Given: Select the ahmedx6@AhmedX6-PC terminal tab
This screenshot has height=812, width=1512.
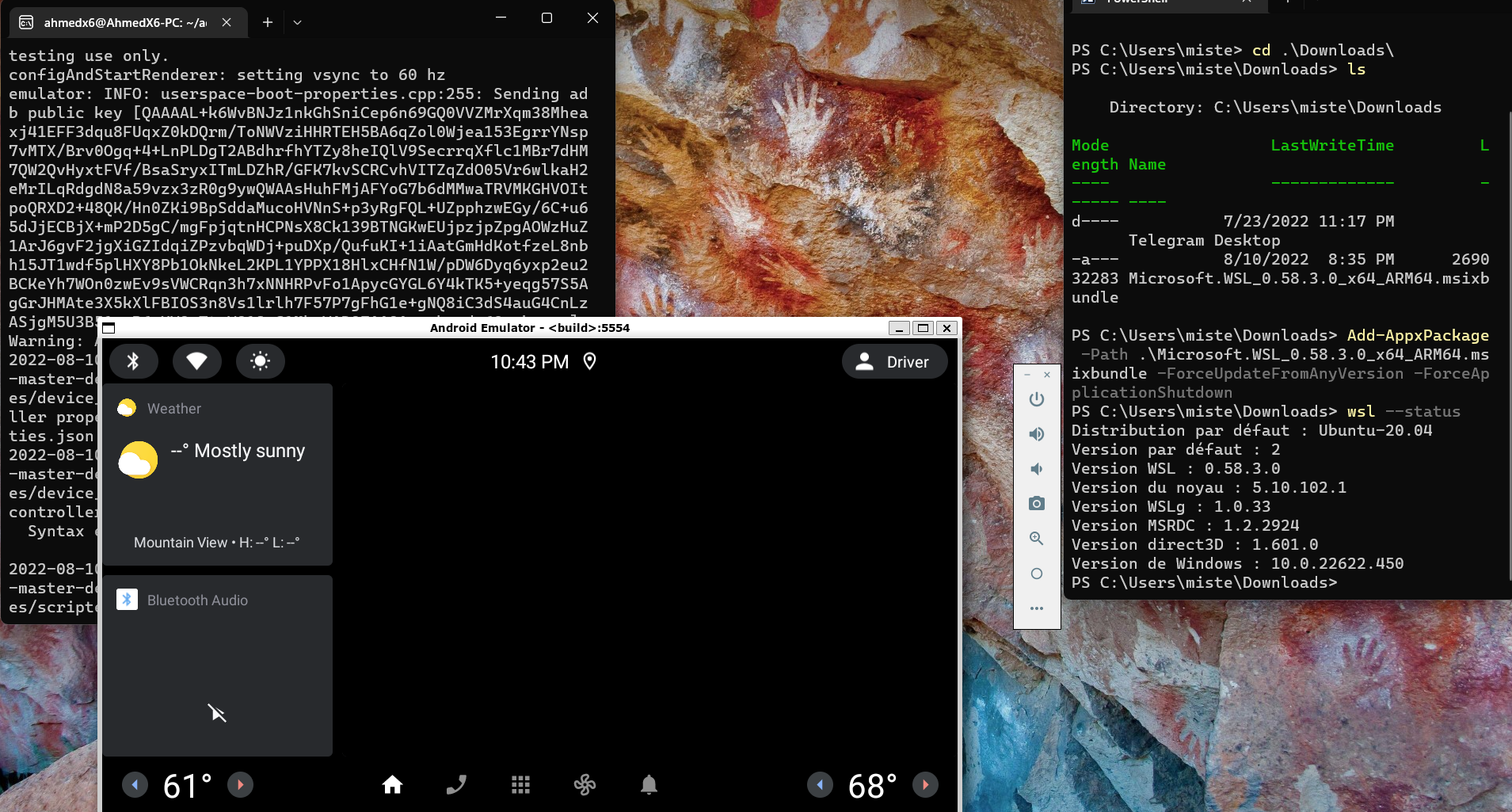Looking at the screenshot, I should point(119,22).
